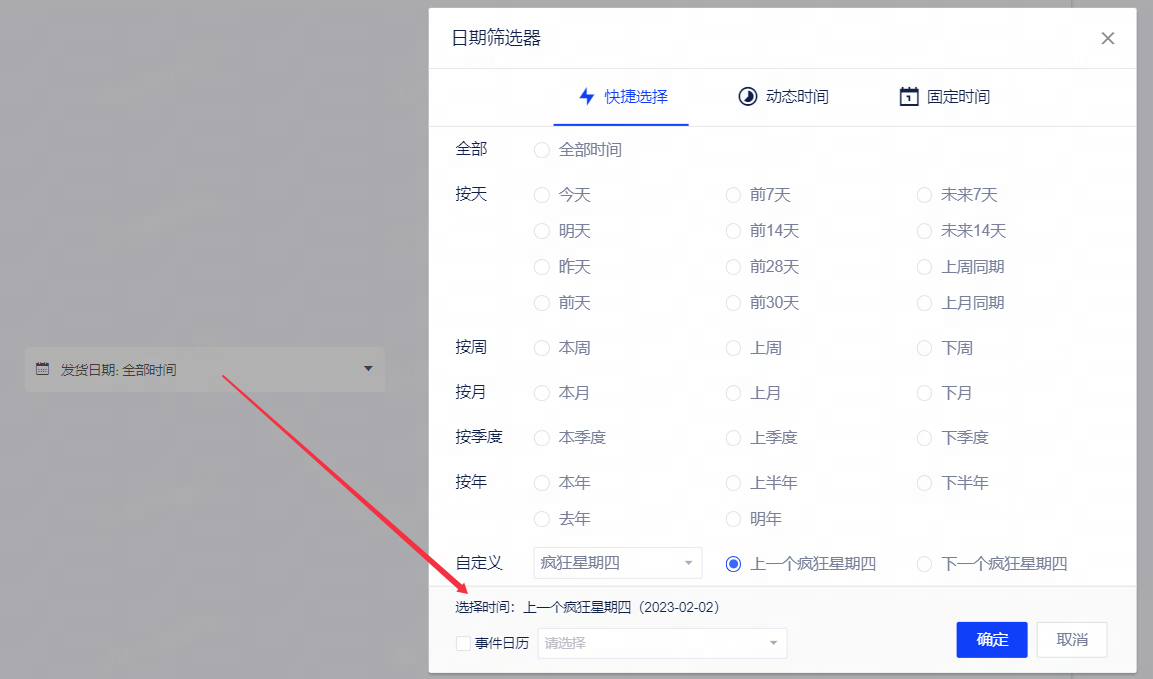This screenshot has height=679, width=1153.
Task: Click the fixed time calendar icon
Action: click(x=908, y=97)
